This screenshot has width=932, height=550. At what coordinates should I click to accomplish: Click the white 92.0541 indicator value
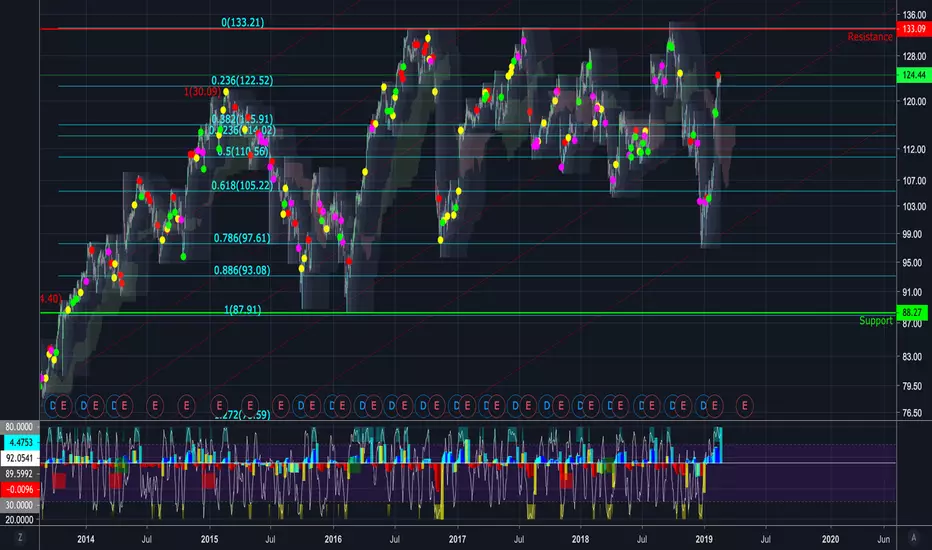coord(21,458)
